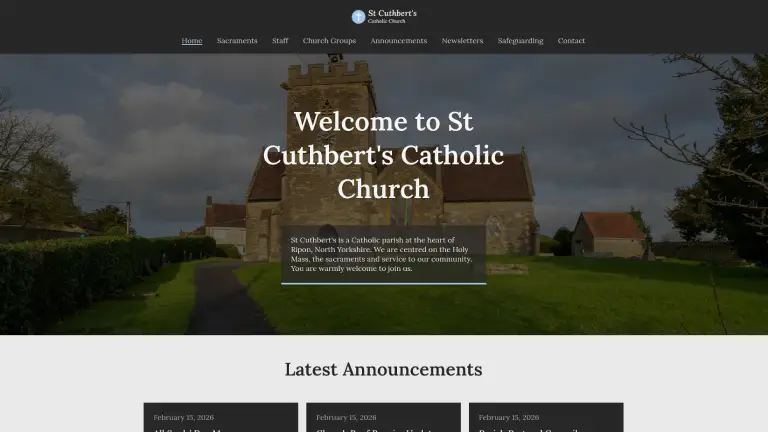Click the parish description paragraph
Screen dimensions: 768x432
coord(382,254)
